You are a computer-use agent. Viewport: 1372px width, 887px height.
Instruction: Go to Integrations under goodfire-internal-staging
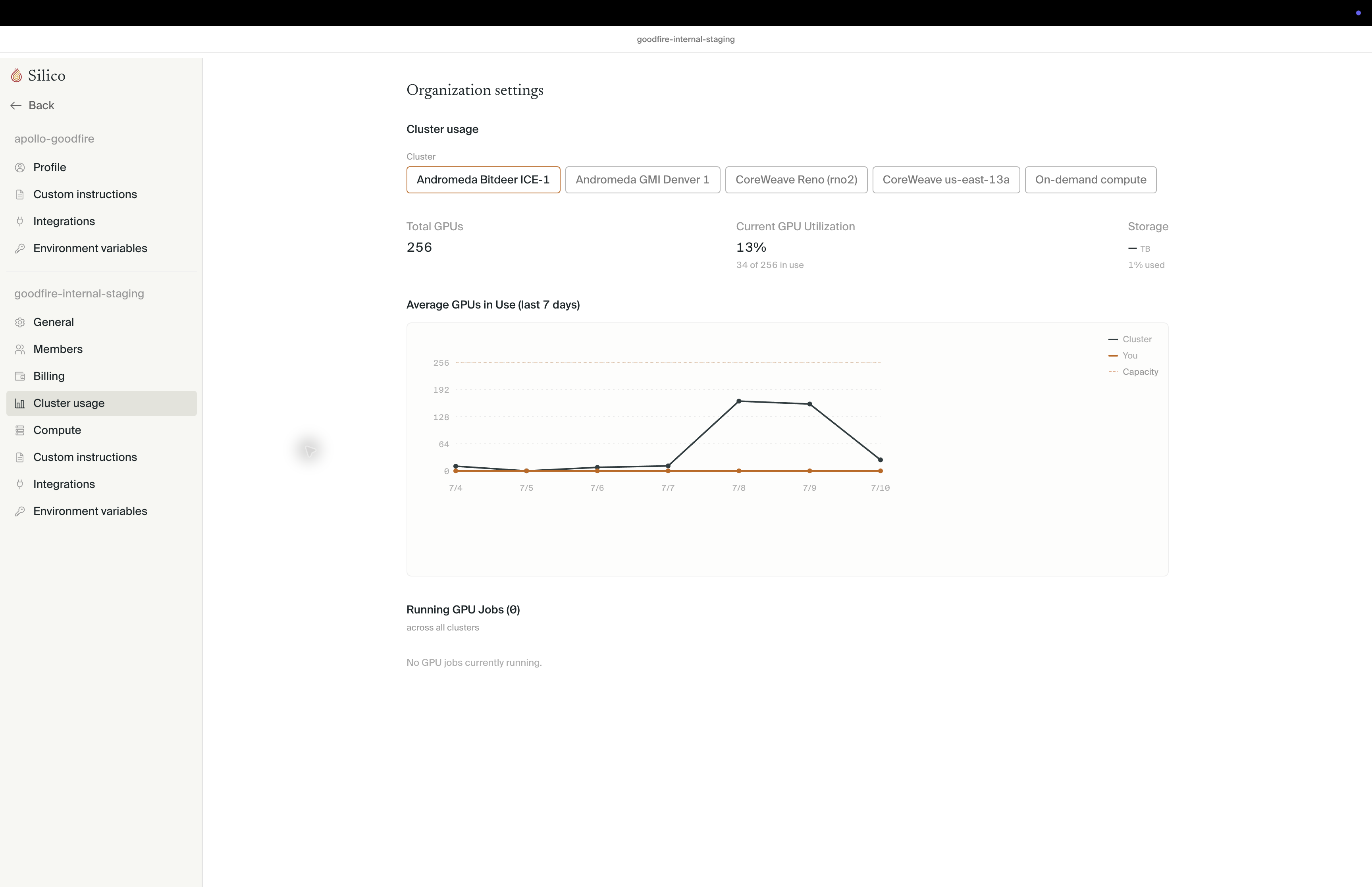click(x=101, y=485)
